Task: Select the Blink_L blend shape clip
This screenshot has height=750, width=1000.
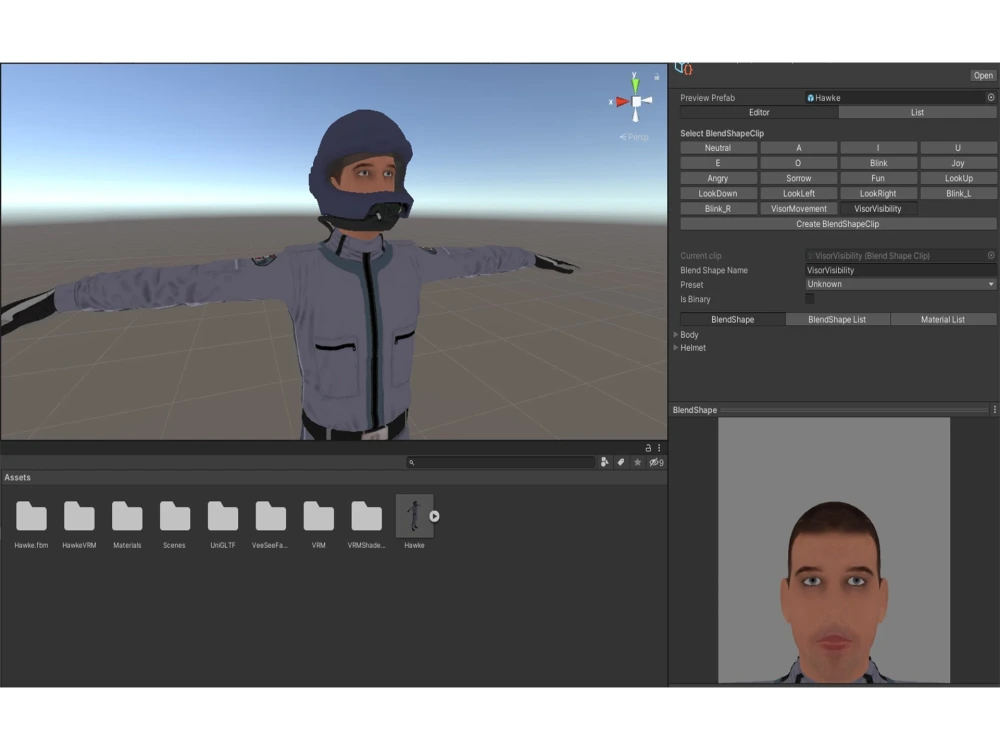Action: pyautogui.click(x=958, y=193)
